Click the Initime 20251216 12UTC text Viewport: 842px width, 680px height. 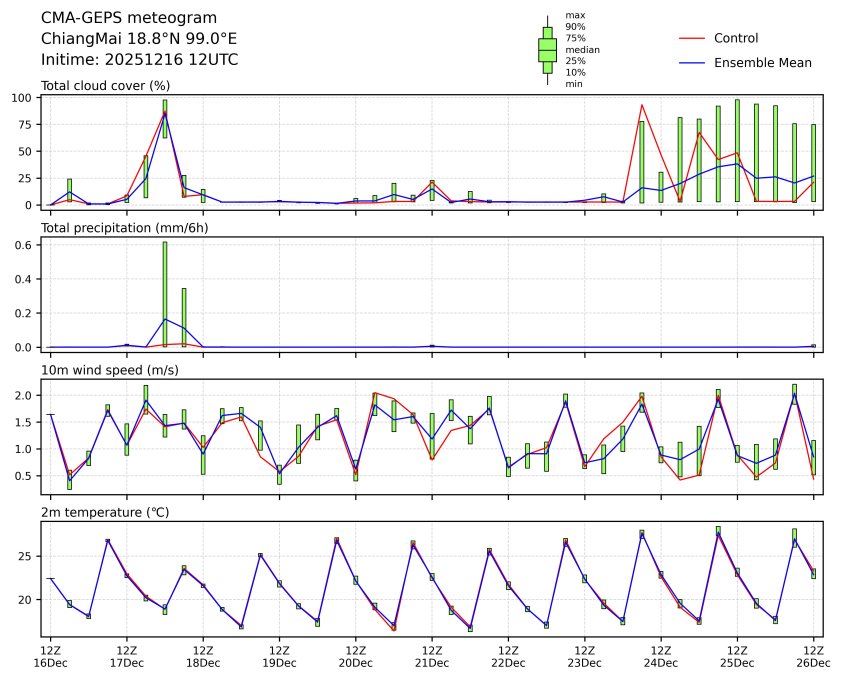[x=139, y=59]
